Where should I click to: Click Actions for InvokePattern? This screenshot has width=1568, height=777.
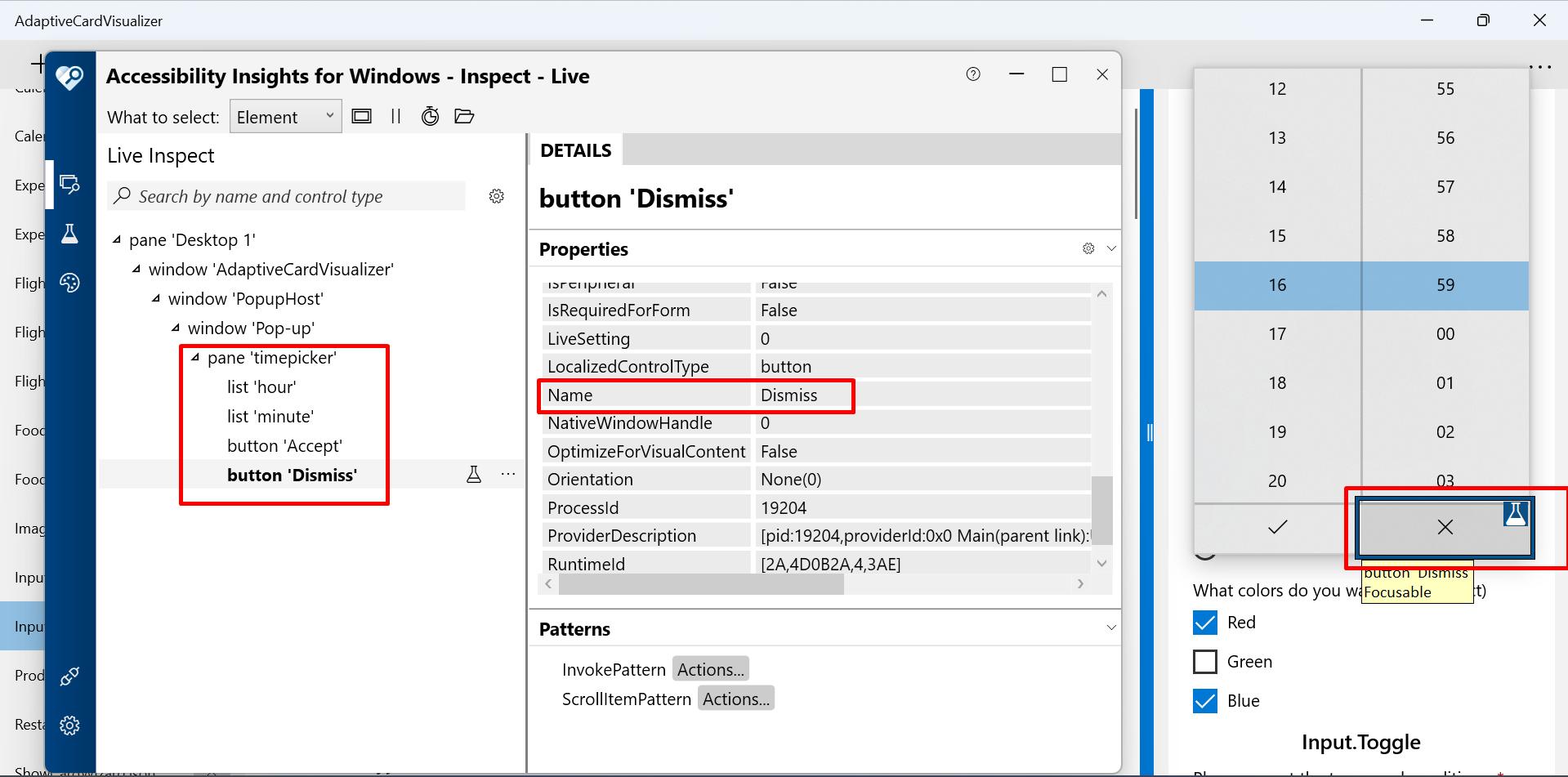(x=709, y=668)
